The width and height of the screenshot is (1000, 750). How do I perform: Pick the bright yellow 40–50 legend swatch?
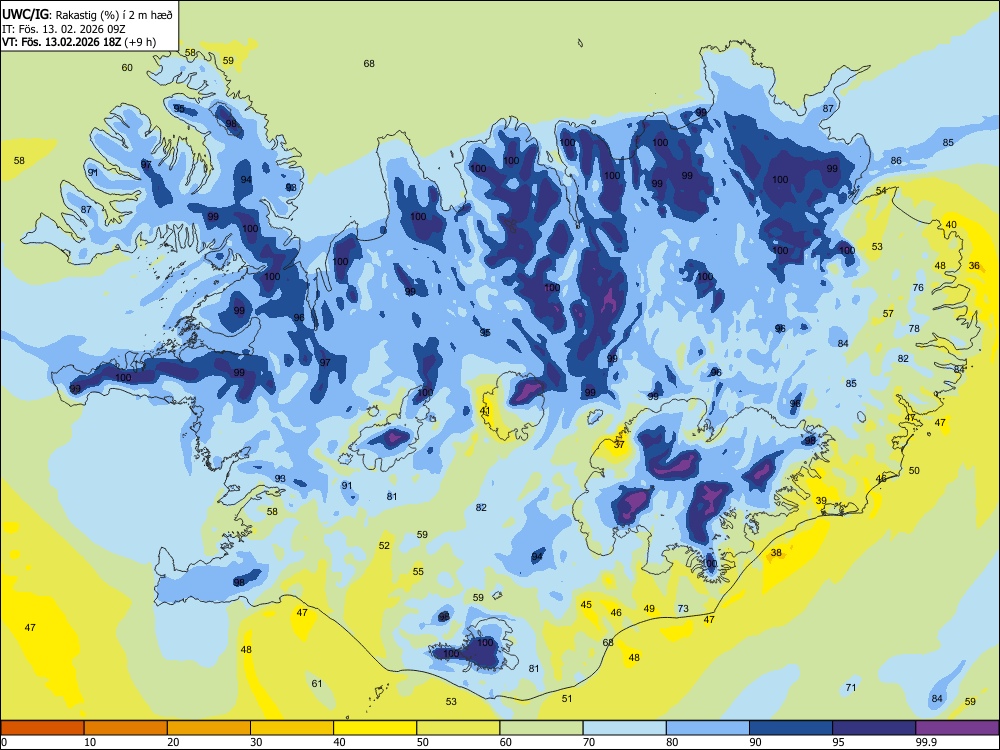(375, 728)
